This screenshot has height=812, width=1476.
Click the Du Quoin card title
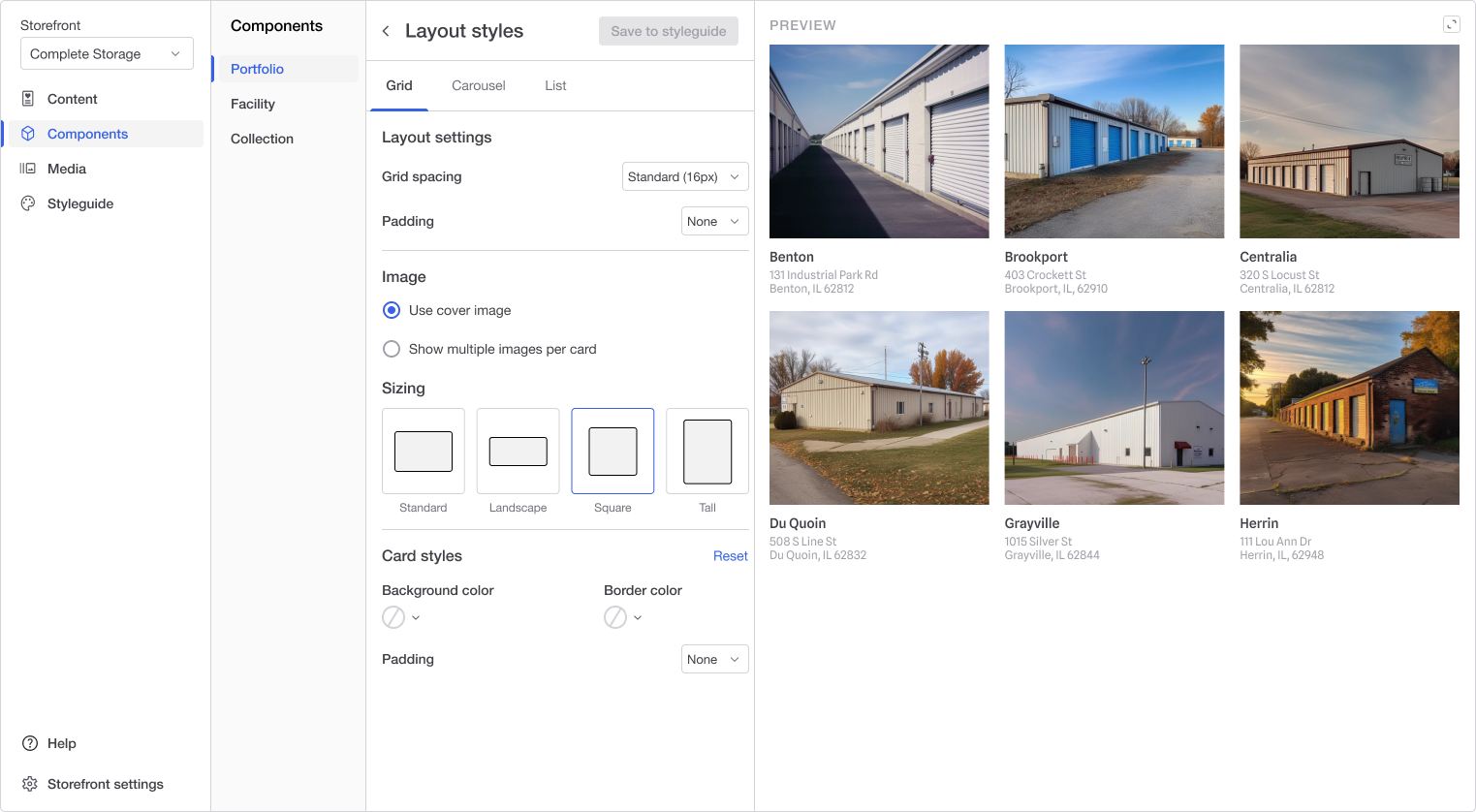coord(798,523)
